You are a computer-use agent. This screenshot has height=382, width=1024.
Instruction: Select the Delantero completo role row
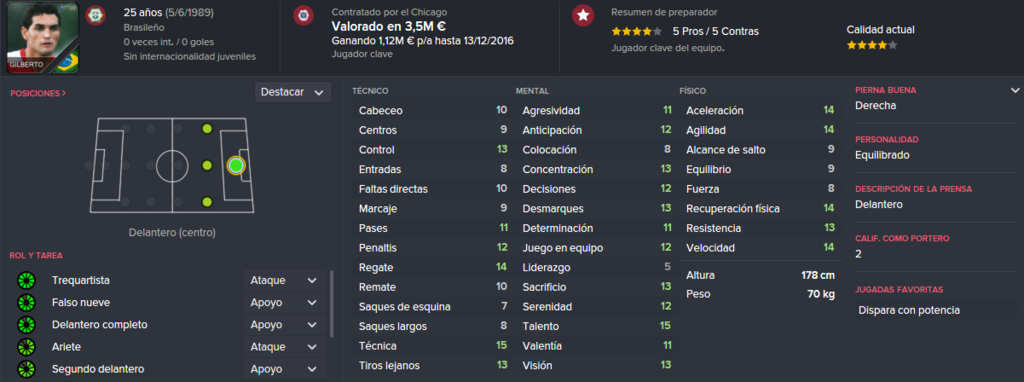point(171,325)
